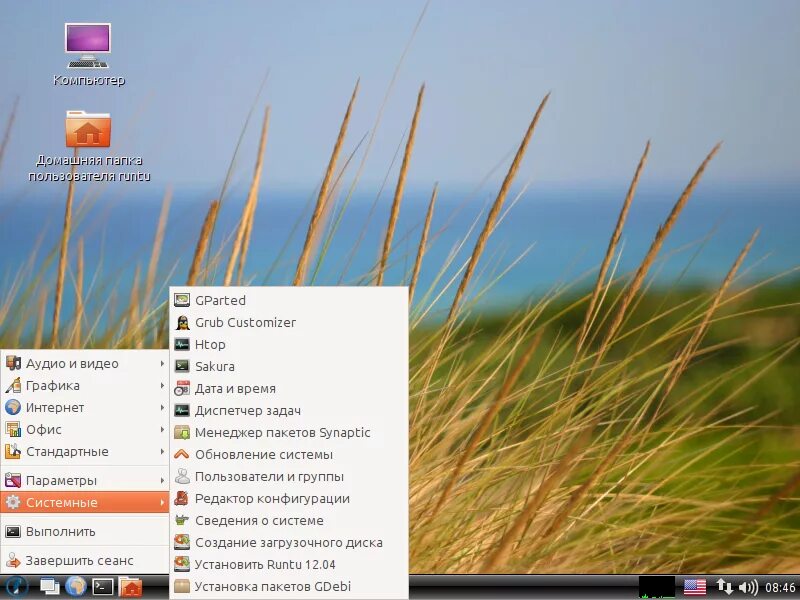
Task: Open the home folder icon on the panel
Action: (131, 587)
